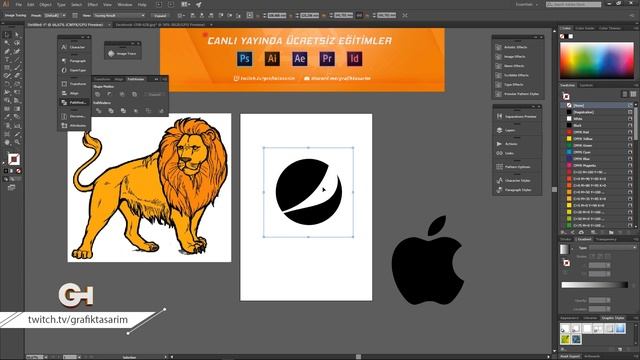Screen dimensions: 640x360
Task: Open the Preset dropdown in control bar
Action: coord(55,16)
